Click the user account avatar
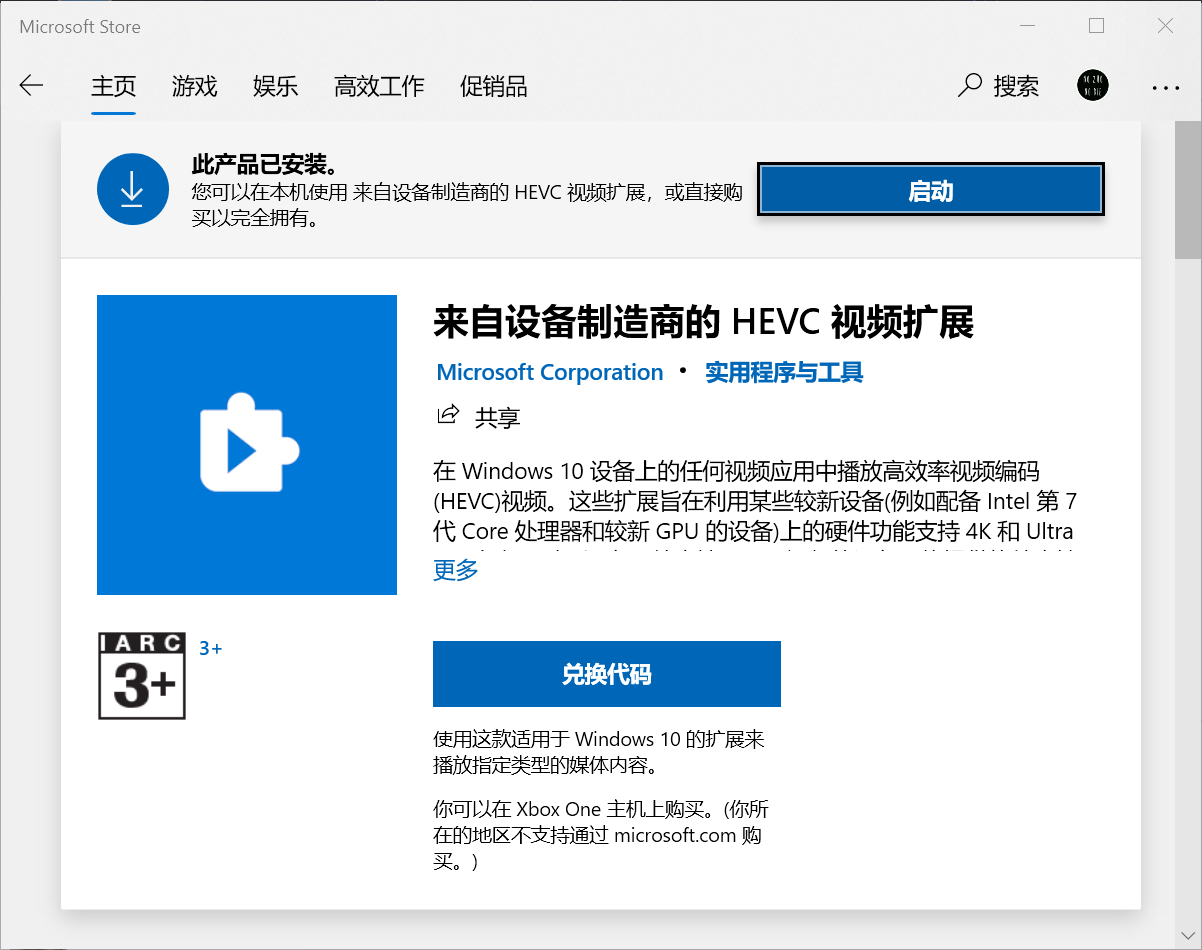 [1093, 85]
